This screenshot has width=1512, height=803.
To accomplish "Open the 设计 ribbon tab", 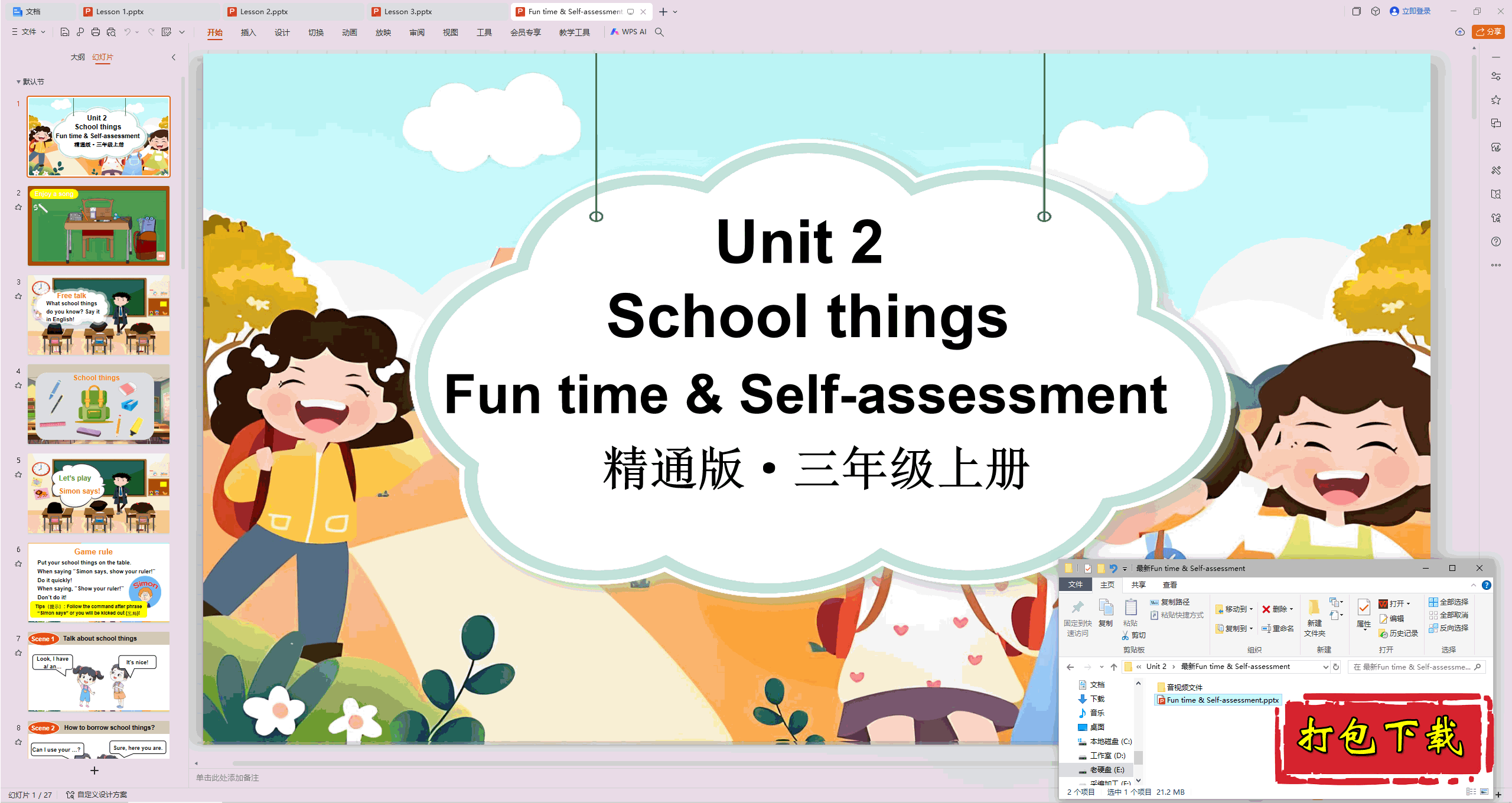I will [282, 32].
